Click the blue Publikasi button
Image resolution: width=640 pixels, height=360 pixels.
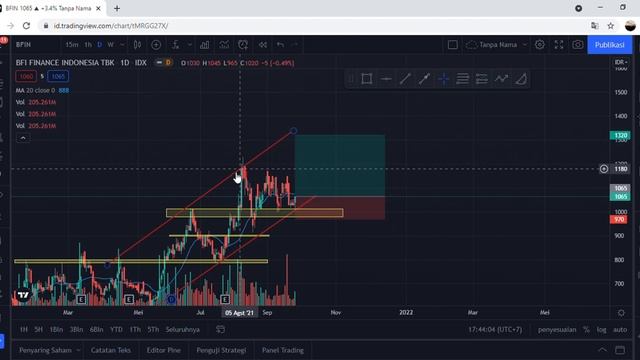(609, 45)
